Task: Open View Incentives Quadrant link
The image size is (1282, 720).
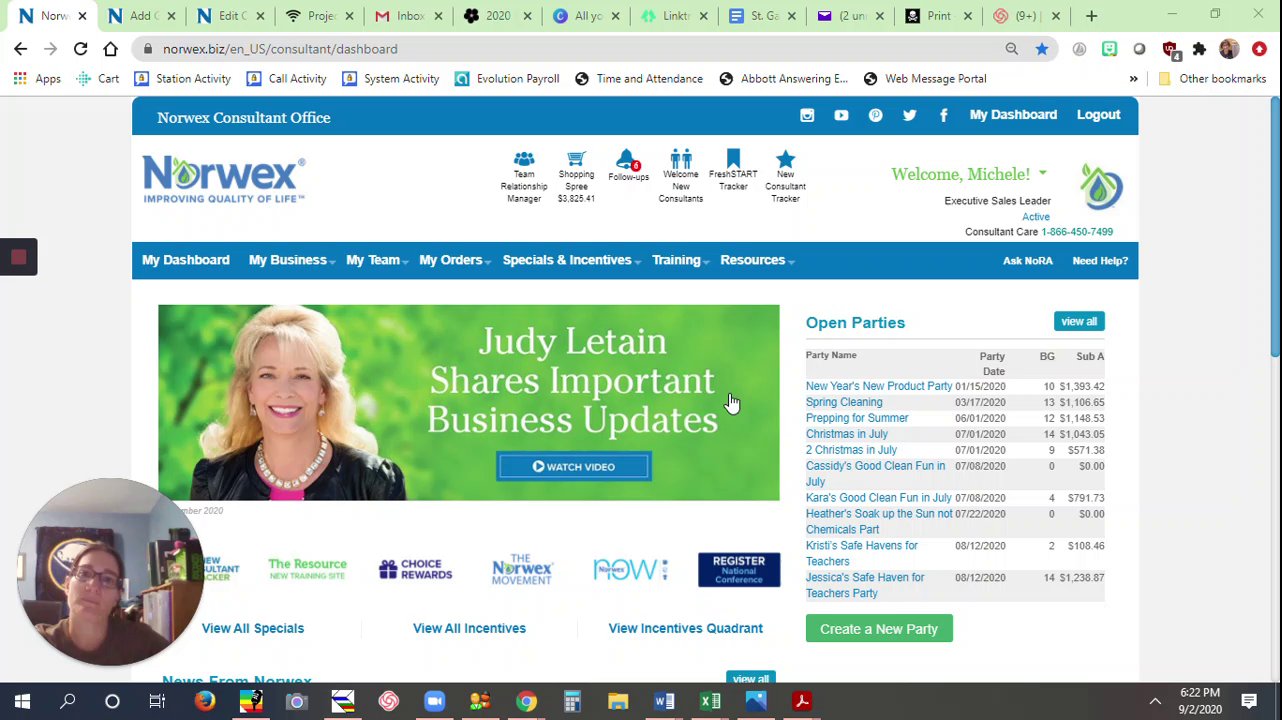Action: tap(685, 628)
